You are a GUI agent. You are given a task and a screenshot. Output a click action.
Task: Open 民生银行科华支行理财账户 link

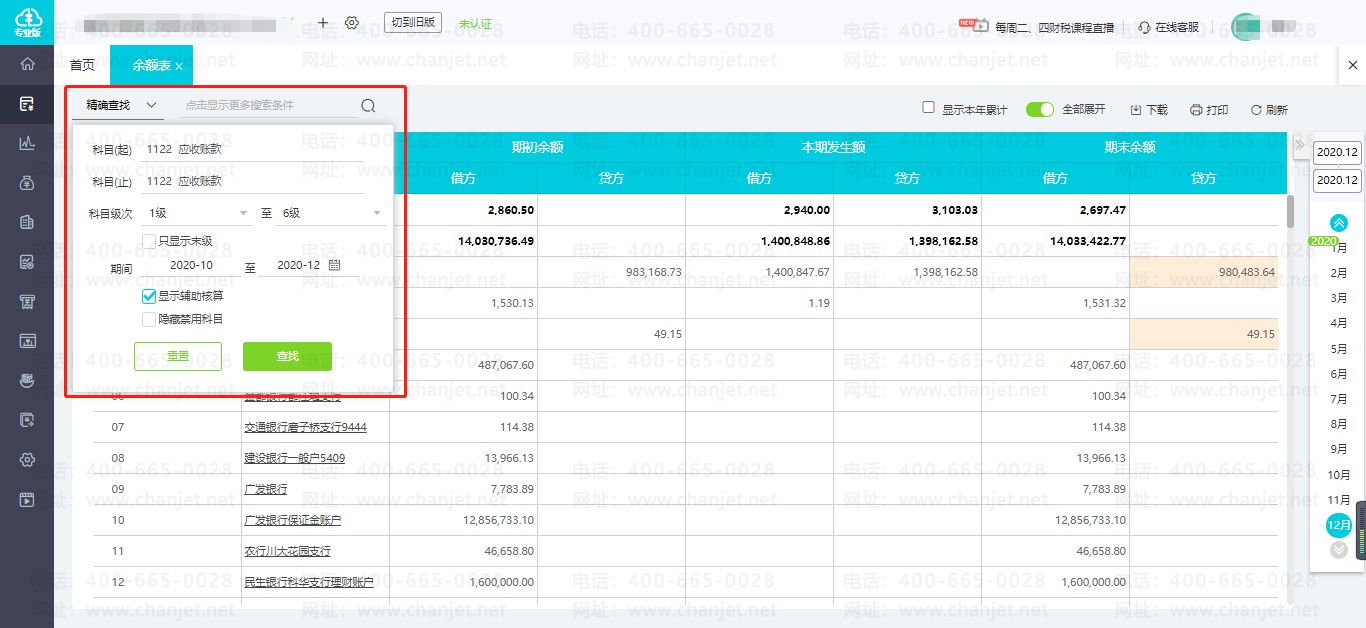point(309,582)
